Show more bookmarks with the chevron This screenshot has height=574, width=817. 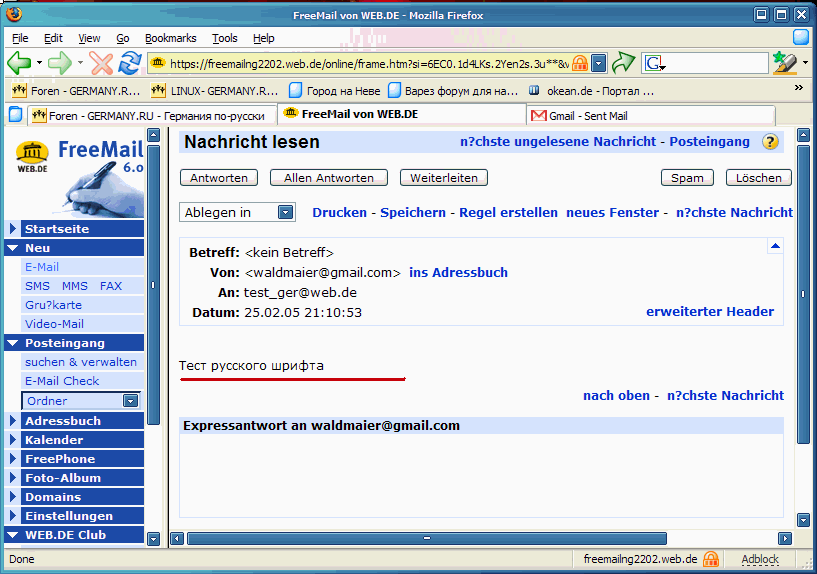pos(799,88)
